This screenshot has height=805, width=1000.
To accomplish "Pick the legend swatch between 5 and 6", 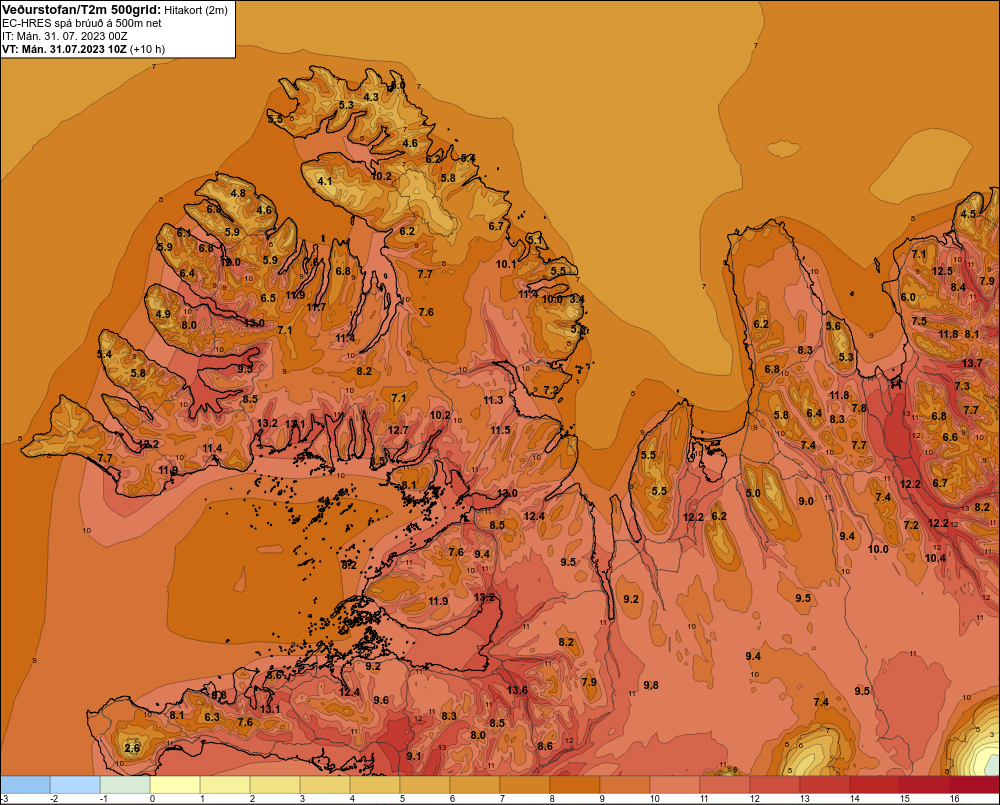I will (x=425, y=785).
